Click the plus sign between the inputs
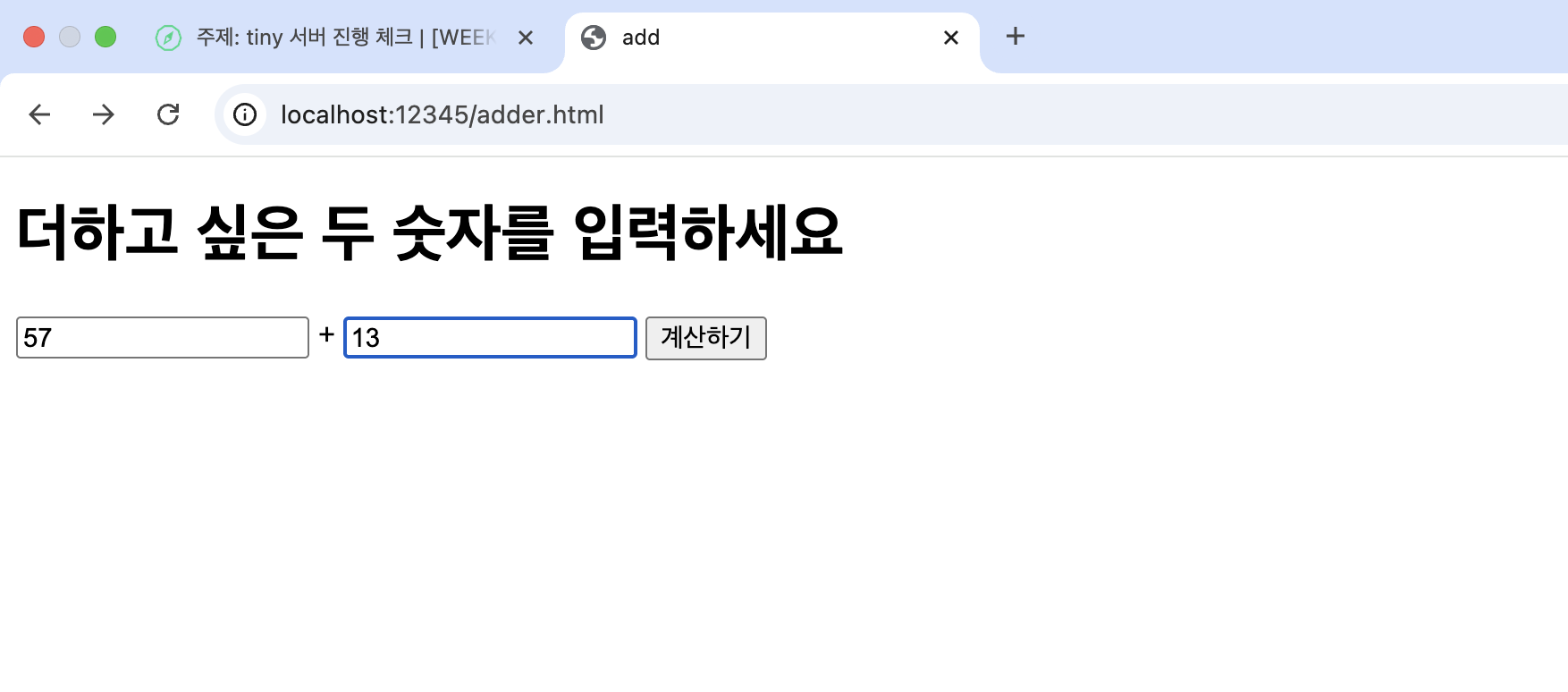Image resolution: width=1568 pixels, height=692 pixels. 326,334
